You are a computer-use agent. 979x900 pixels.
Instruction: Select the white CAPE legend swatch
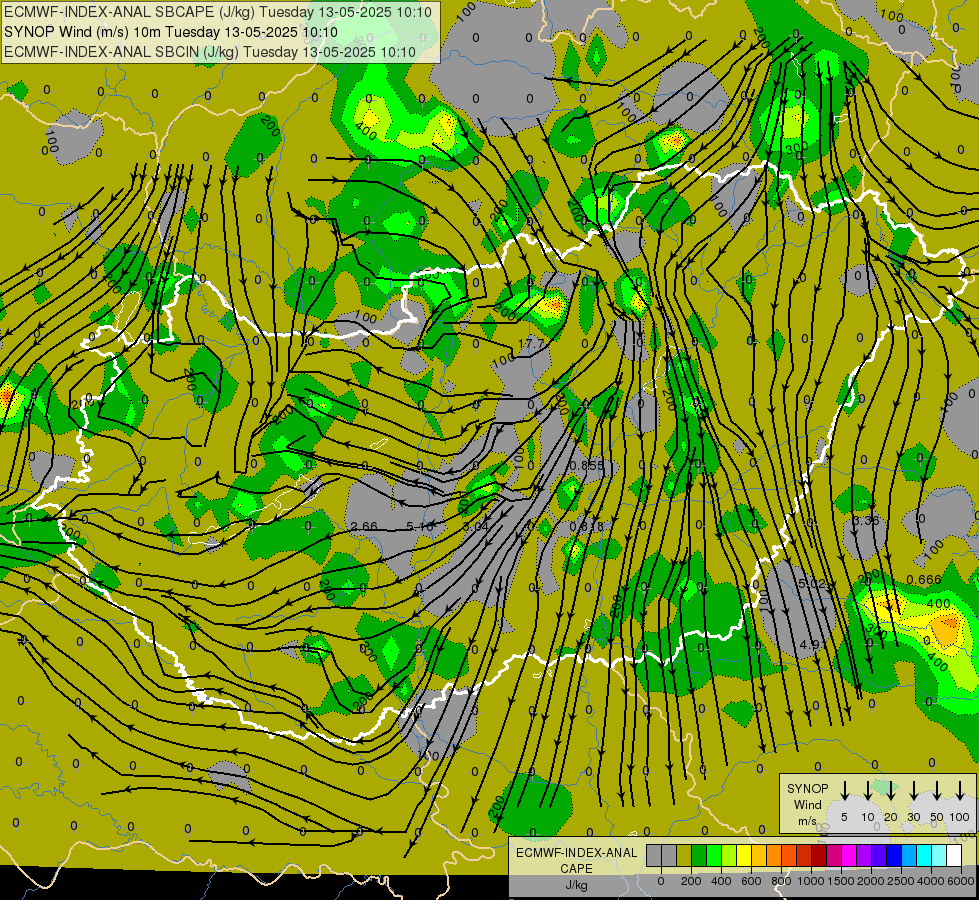953,855
